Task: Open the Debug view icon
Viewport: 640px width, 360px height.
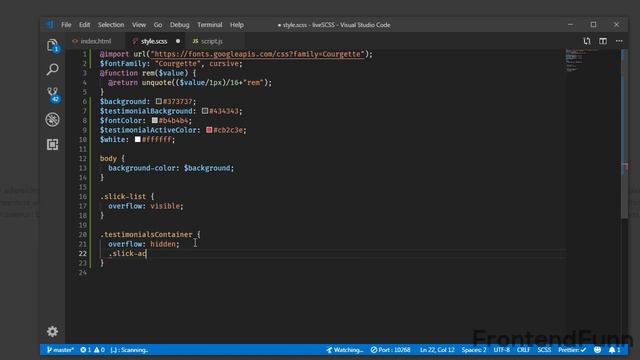Action: 52,120
